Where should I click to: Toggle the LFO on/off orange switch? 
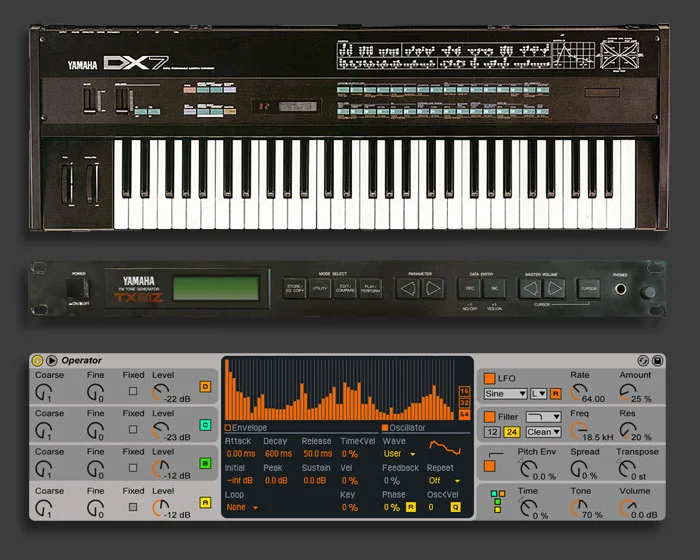(x=490, y=378)
